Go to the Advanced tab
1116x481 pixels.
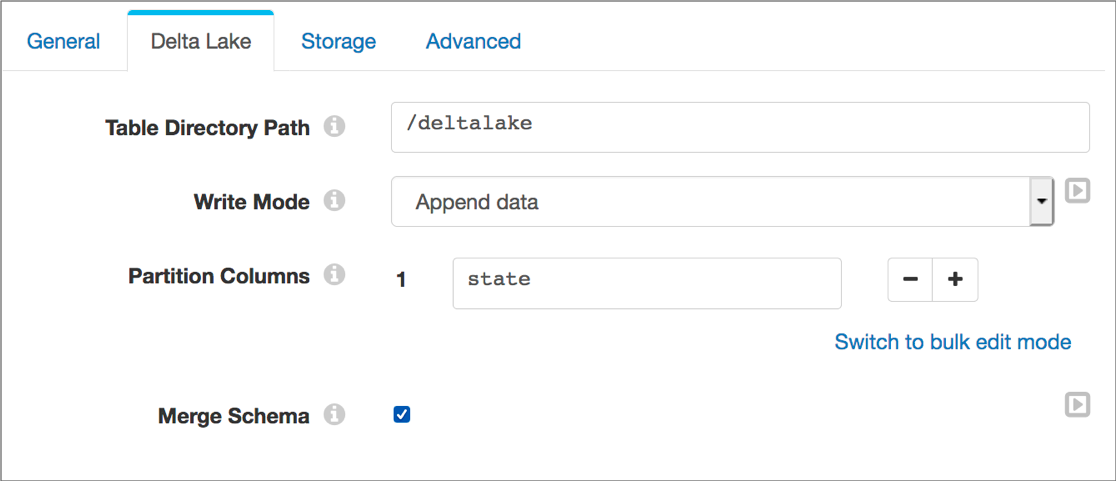473,42
